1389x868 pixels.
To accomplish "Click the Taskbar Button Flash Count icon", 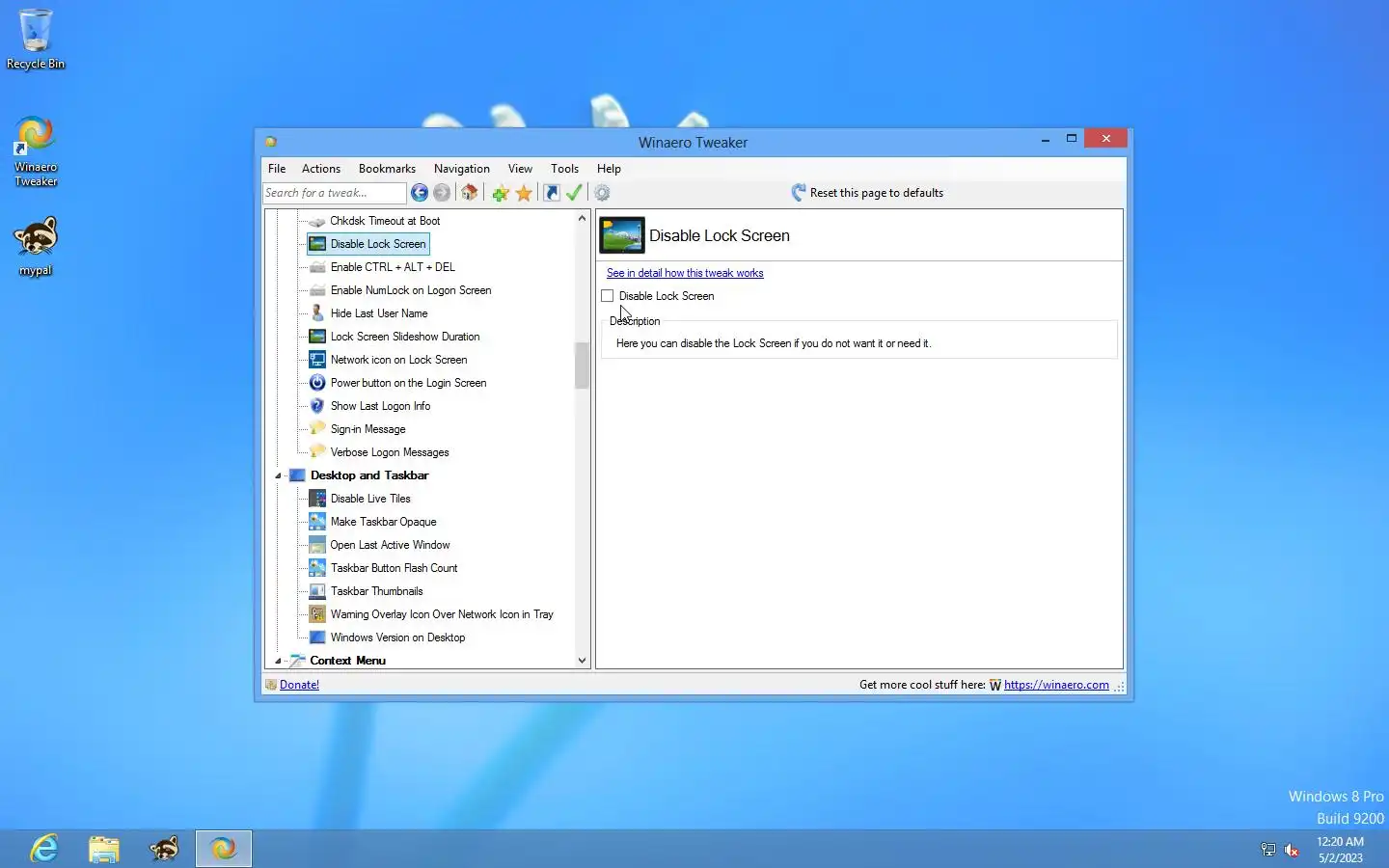I will point(317,568).
